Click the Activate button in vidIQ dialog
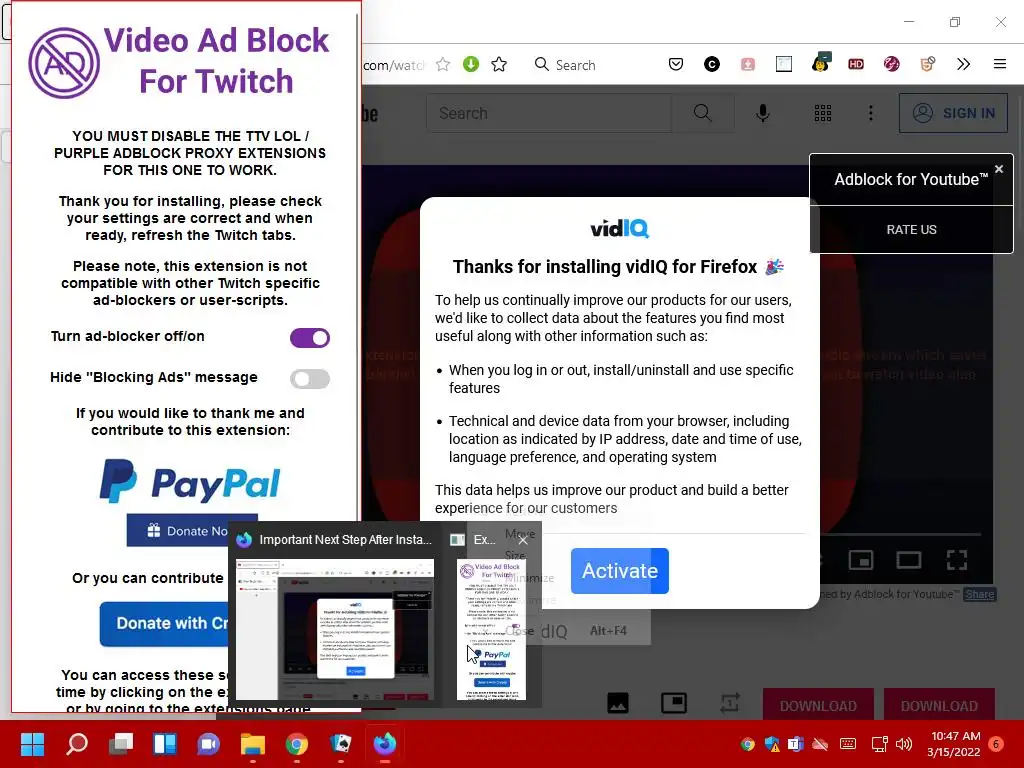The image size is (1024, 768). click(619, 571)
